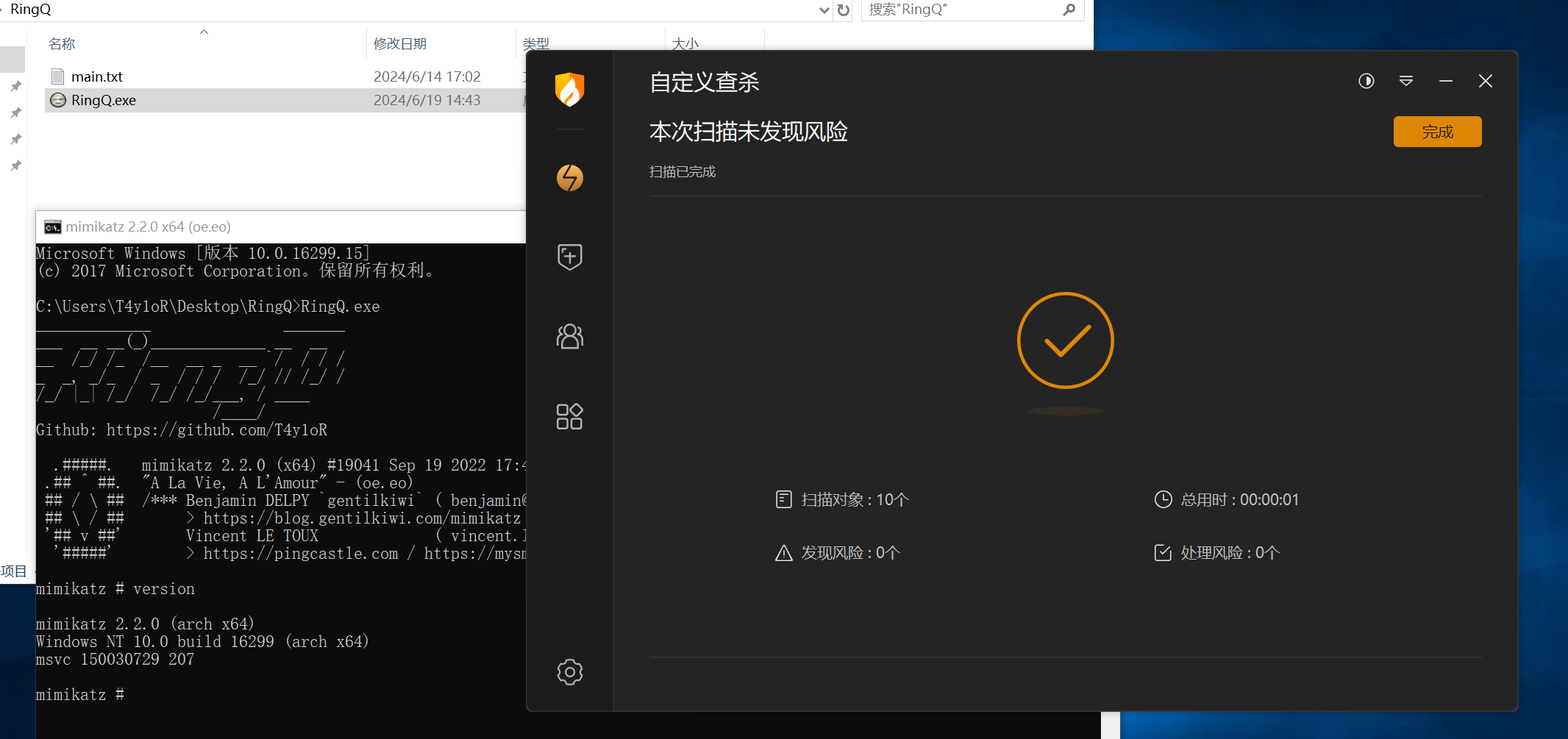The width and height of the screenshot is (1568, 739).
Task: Select the RingQ.exe file row
Action: tap(285, 100)
